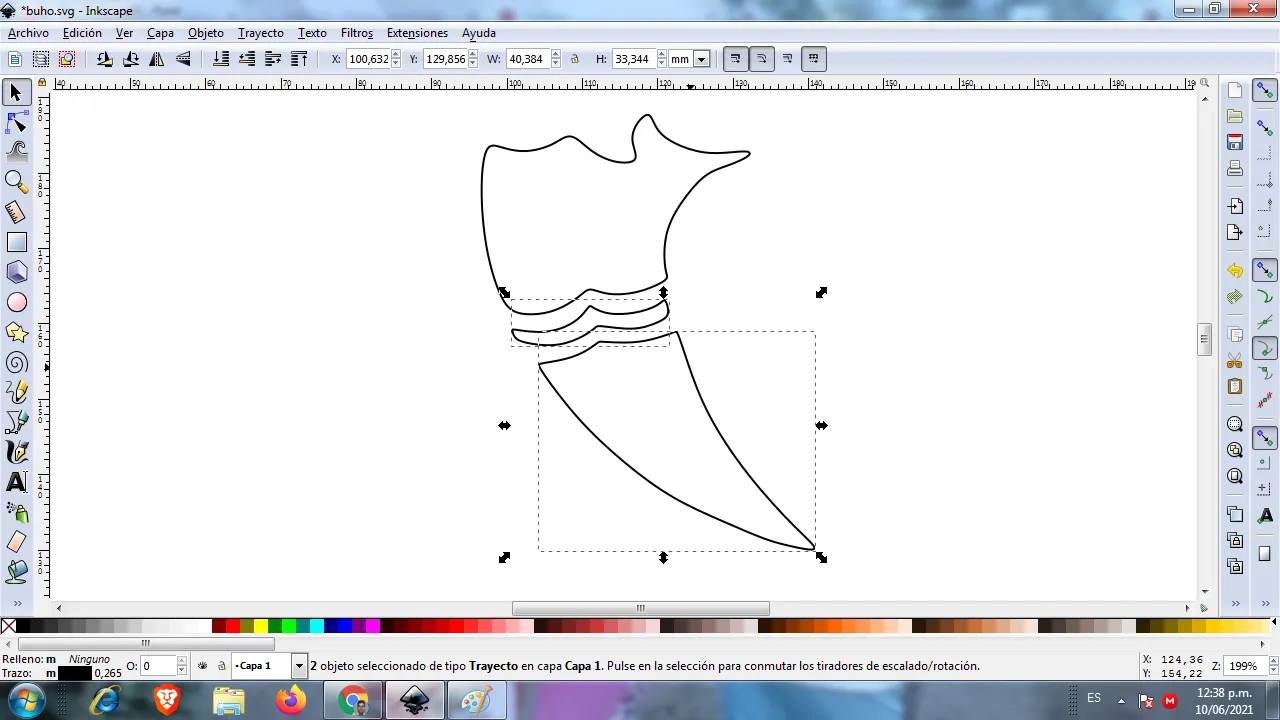
Task: Select the Rectangle tool
Action: click(x=16, y=242)
